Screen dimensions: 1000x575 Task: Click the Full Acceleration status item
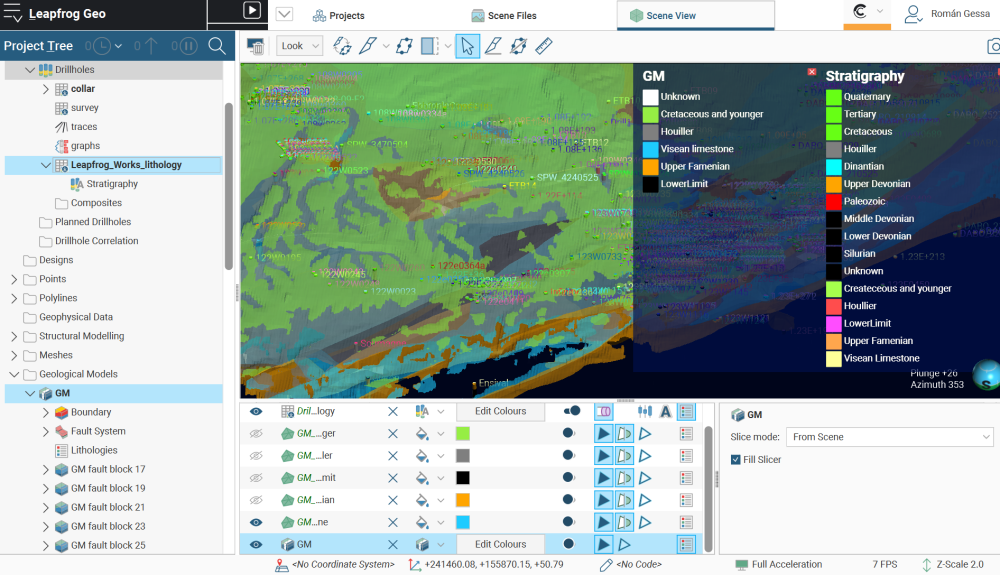[x=779, y=565]
